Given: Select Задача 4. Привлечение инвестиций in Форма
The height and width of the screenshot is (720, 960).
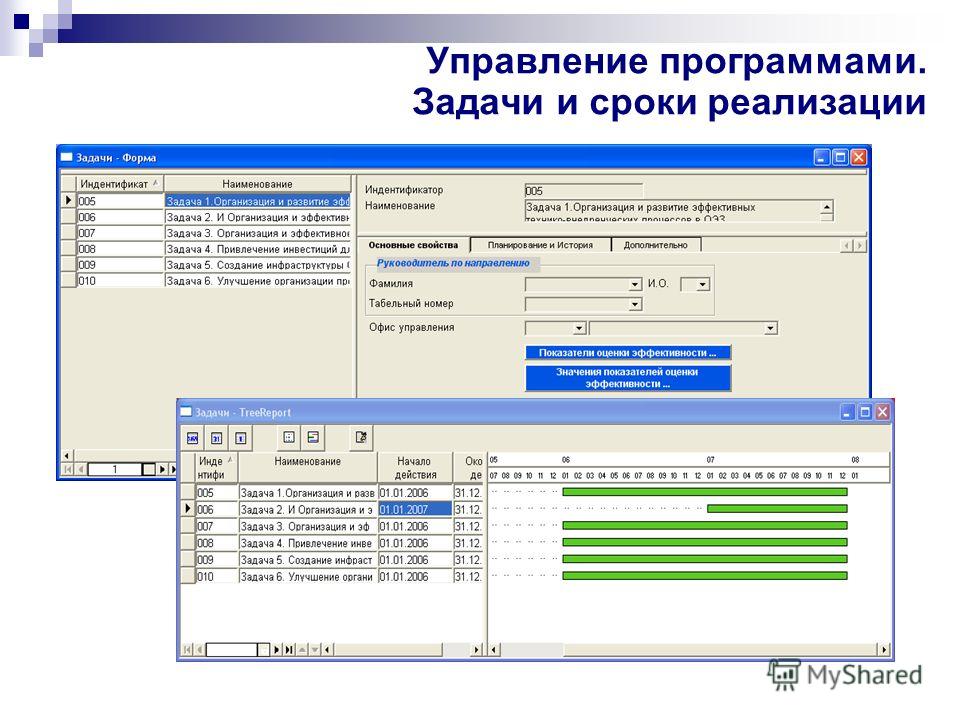Looking at the screenshot, I should coord(258,249).
